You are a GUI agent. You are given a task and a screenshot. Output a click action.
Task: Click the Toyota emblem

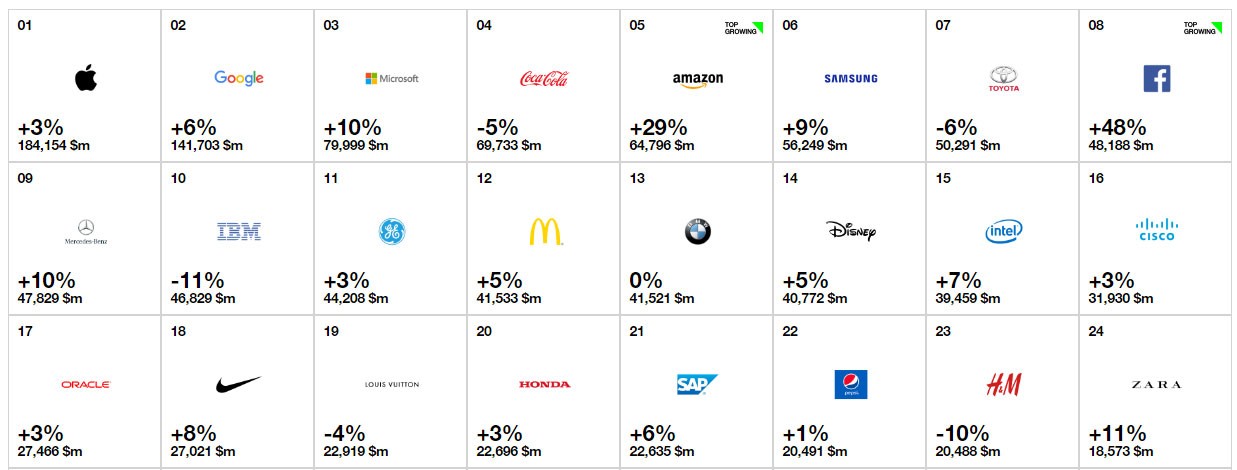(x=1002, y=79)
